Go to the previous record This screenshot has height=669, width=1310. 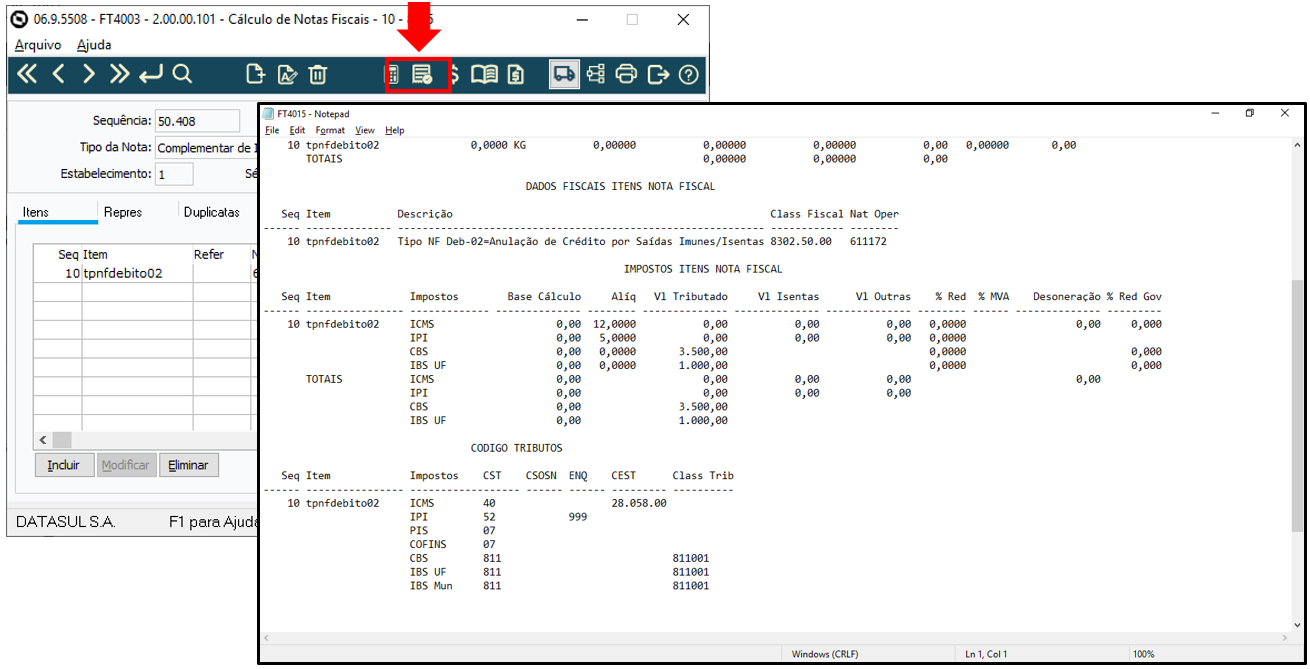(x=58, y=74)
